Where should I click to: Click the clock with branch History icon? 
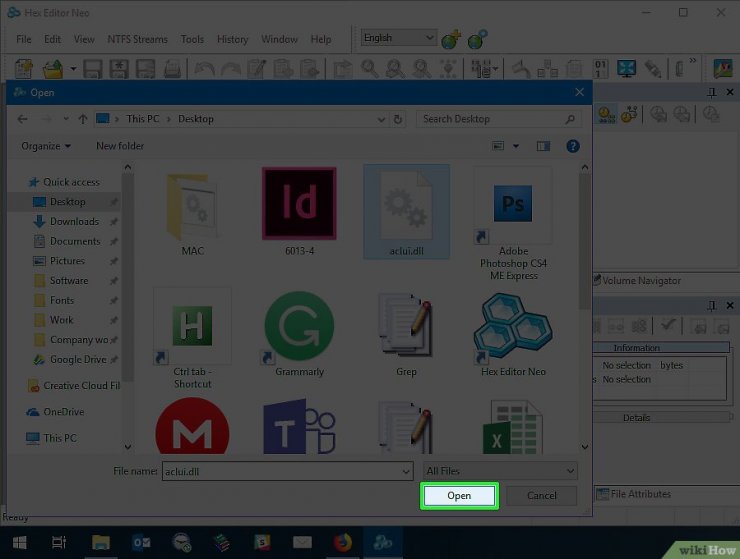[x=629, y=114]
